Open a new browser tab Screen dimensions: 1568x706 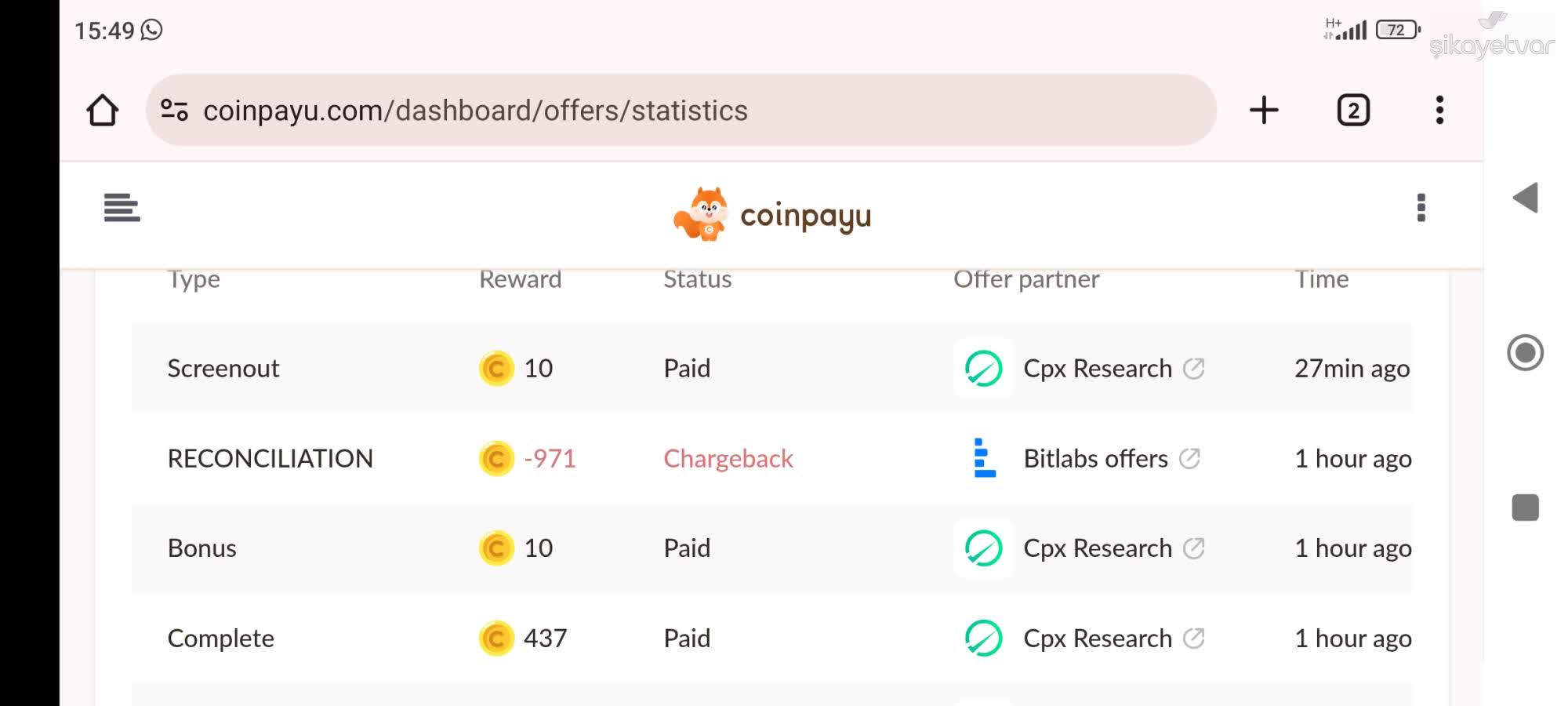point(1264,110)
